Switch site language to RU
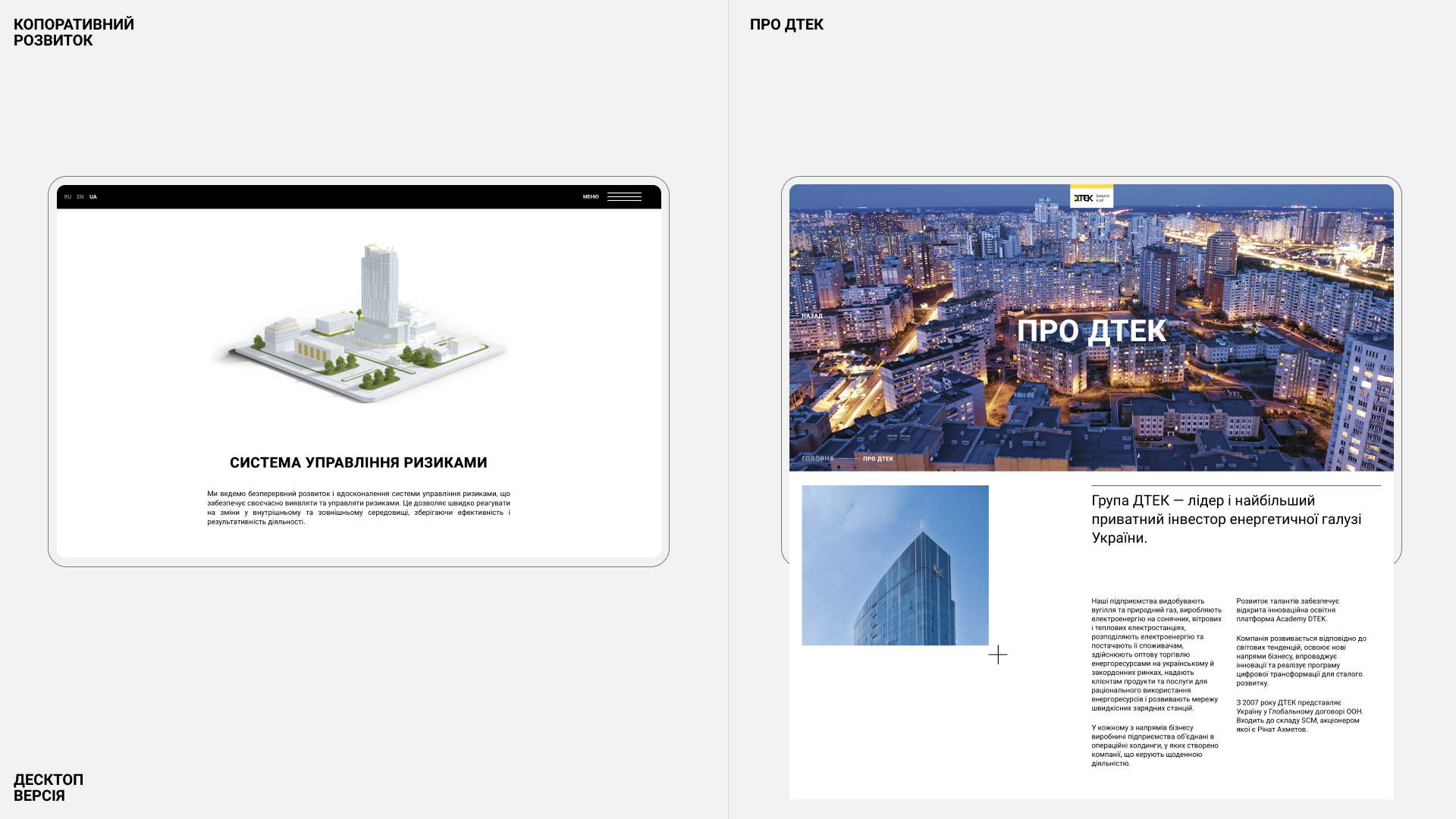The width and height of the screenshot is (1456, 819). point(67,197)
